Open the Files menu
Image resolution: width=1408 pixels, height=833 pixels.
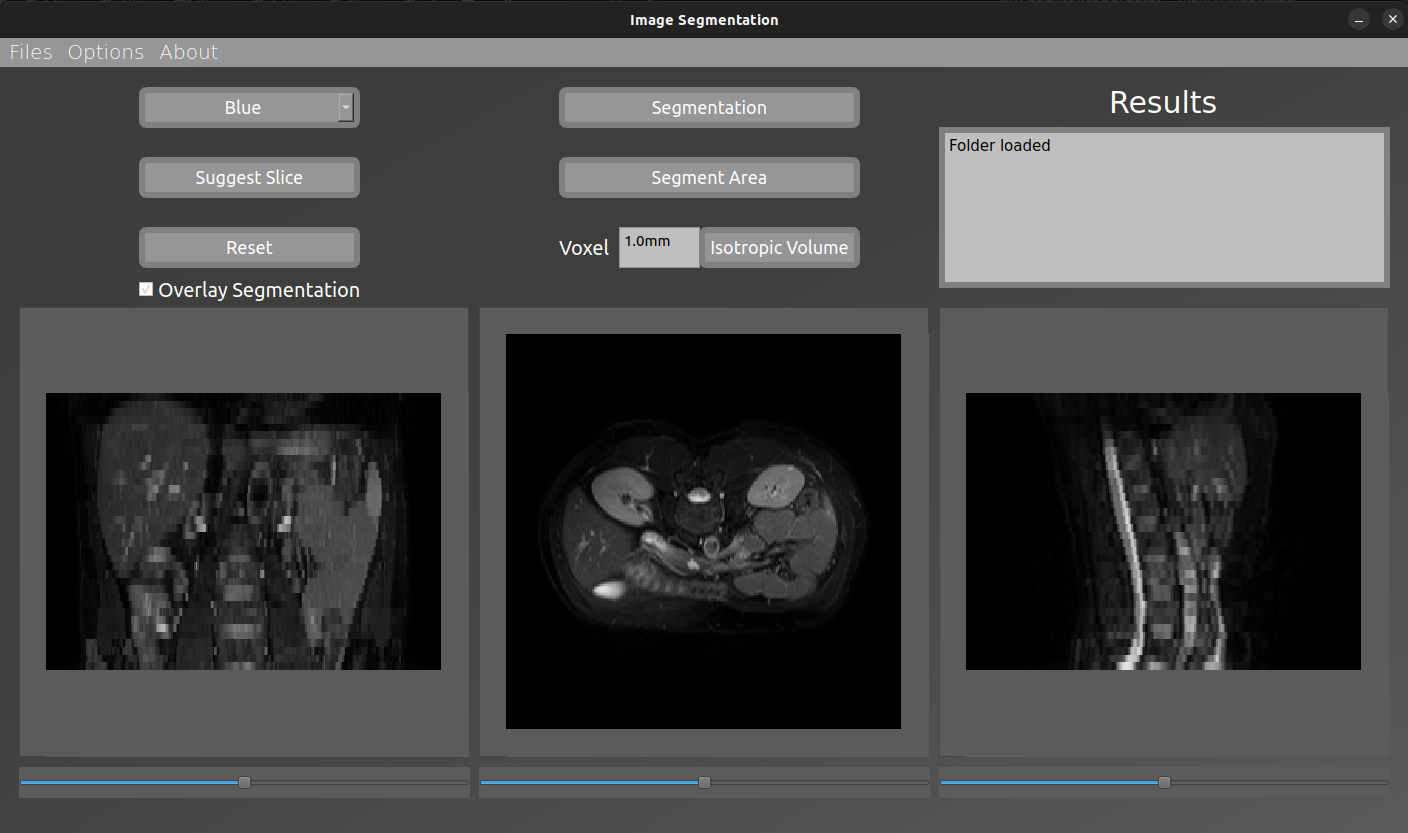[31, 52]
